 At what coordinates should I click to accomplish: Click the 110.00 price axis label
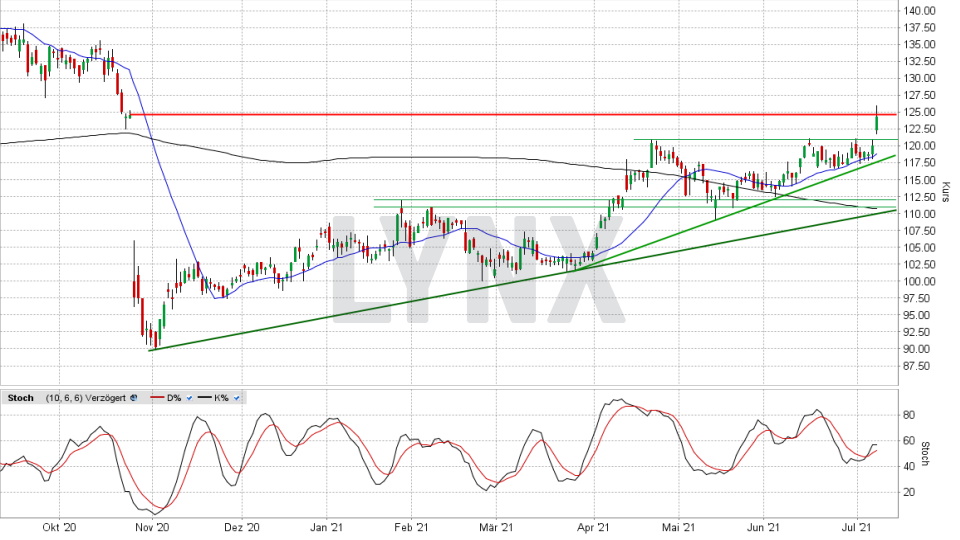[x=920, y=214]
